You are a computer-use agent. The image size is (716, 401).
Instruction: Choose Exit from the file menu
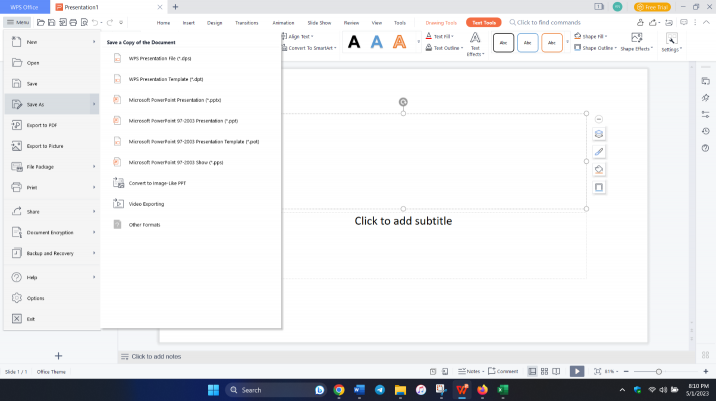tap(52, 319)
